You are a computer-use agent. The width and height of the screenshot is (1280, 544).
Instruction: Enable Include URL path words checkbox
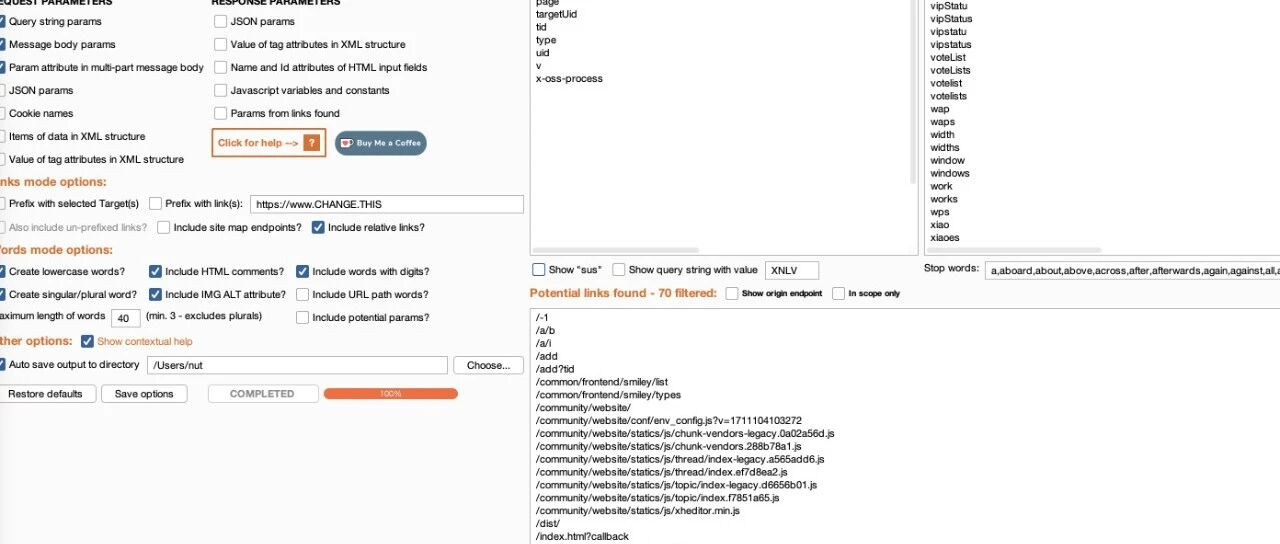click(302, 294)
